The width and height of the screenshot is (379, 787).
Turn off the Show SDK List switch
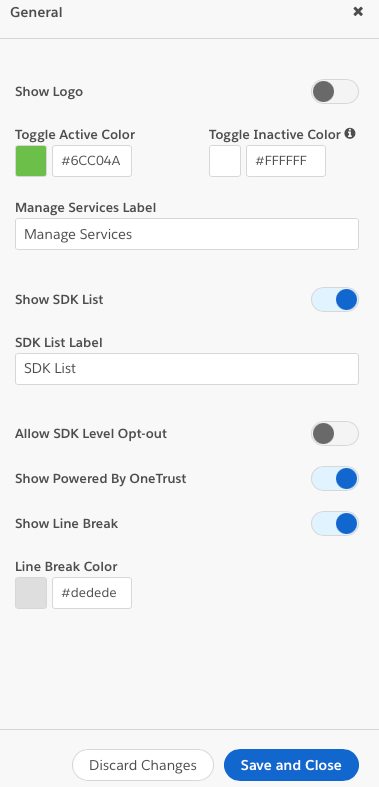[335, 300]
